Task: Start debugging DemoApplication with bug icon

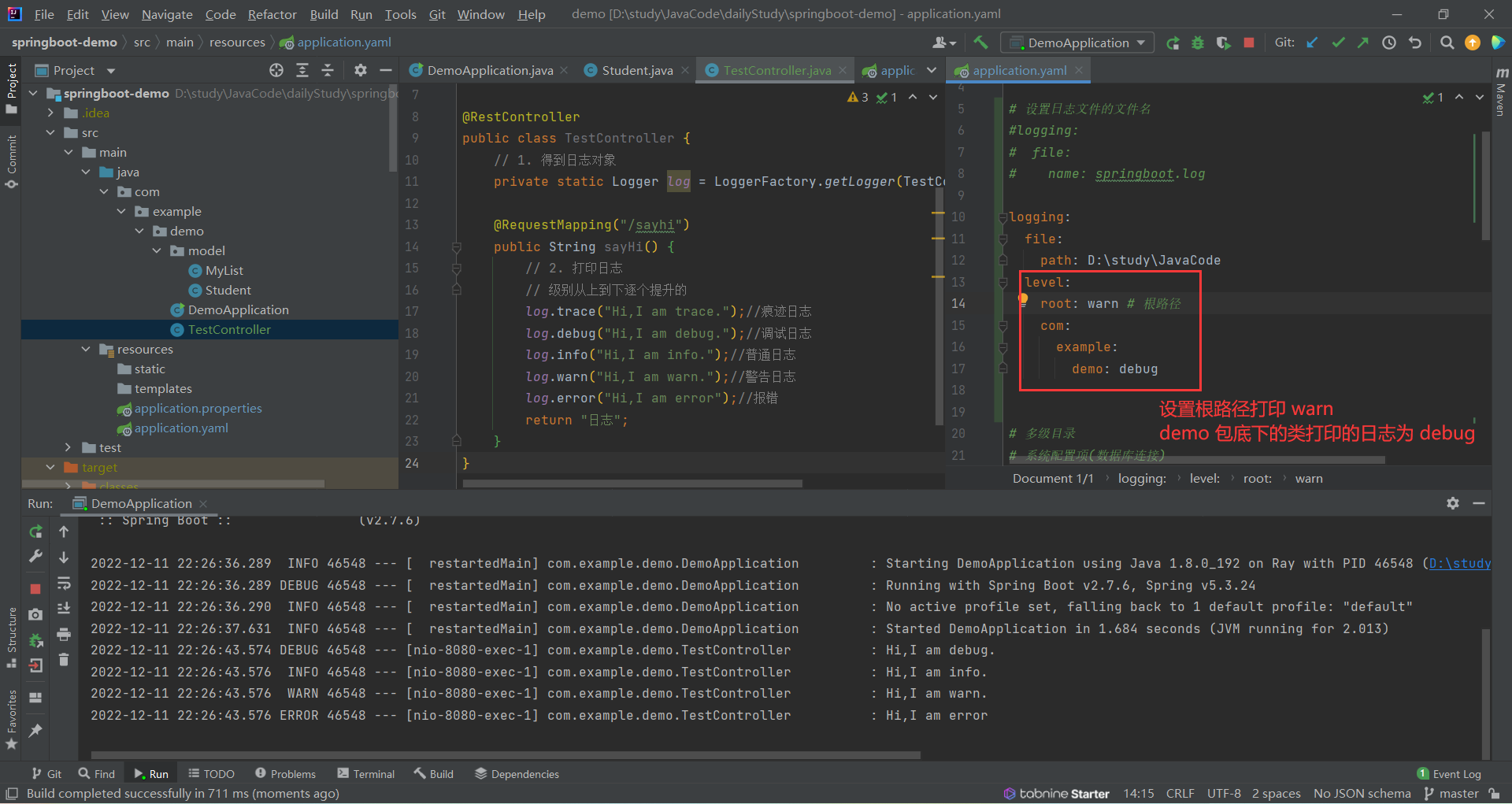Action: pyautogui.click(x=1198, y=43)
